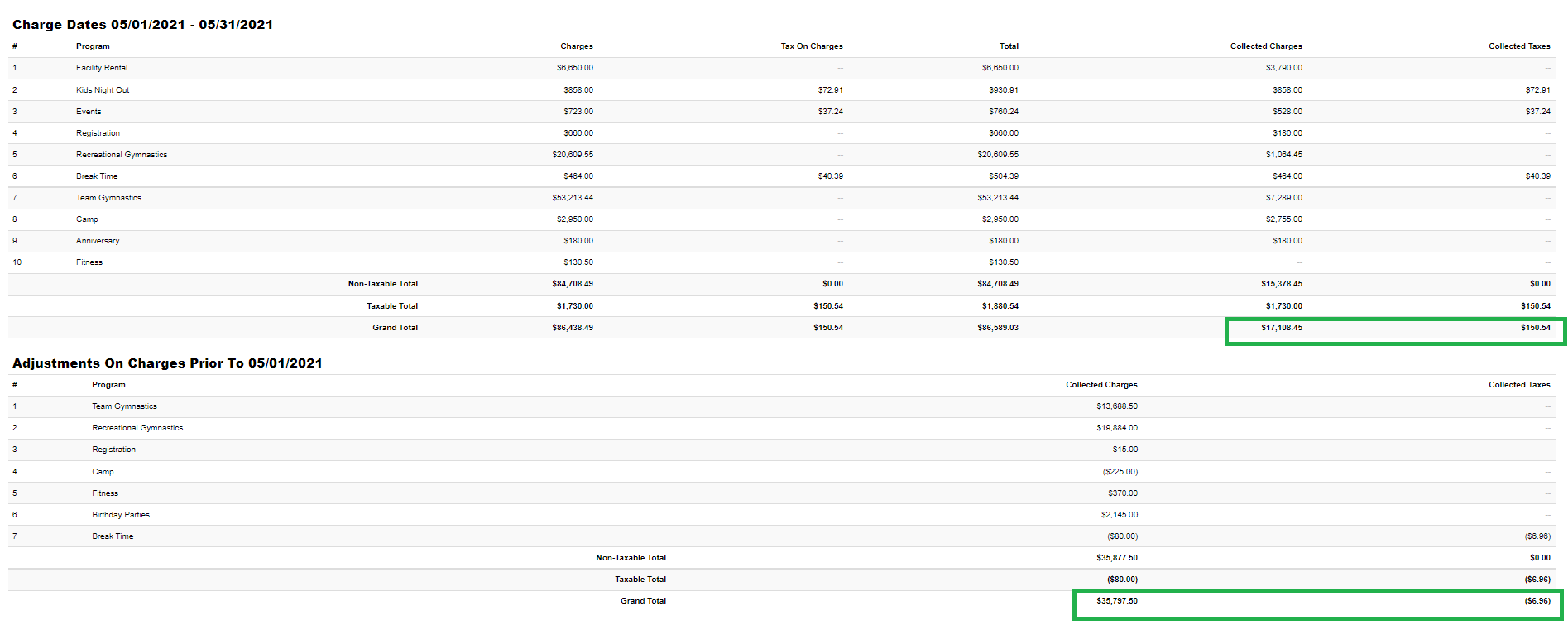Click Grand Total value $86,589.03

tap(998, 328)
